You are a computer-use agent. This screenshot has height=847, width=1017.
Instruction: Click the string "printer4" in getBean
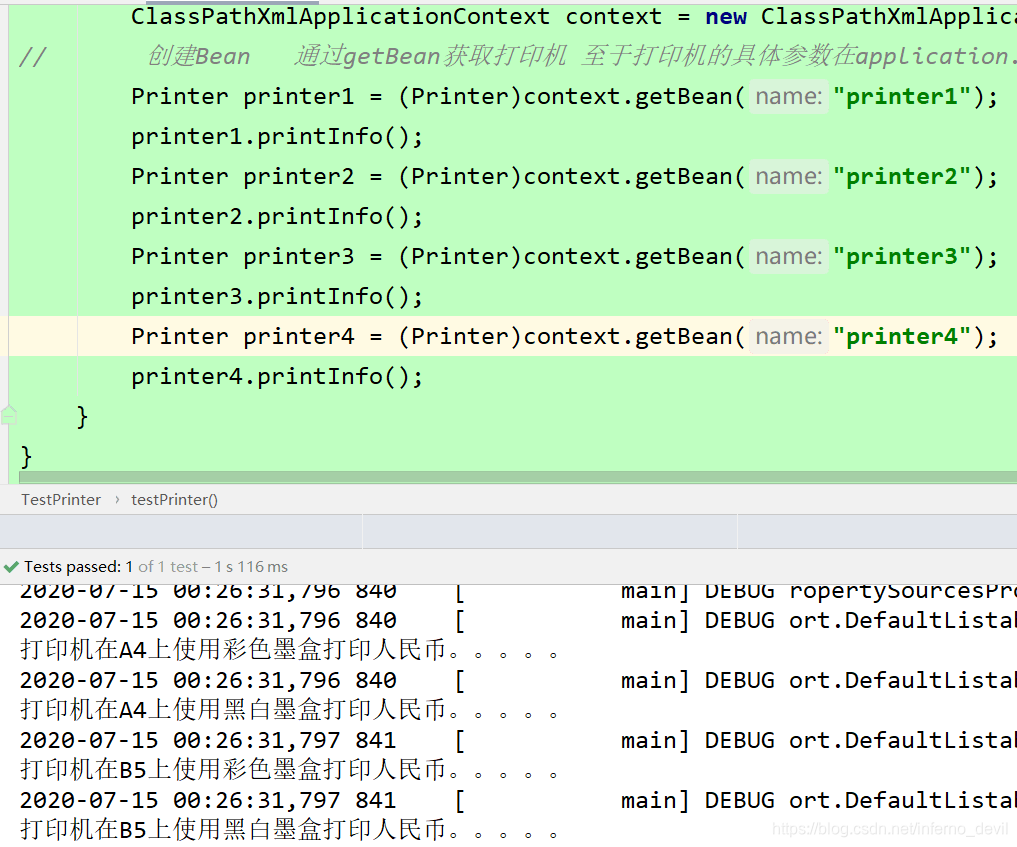click(x=902, y=337)
